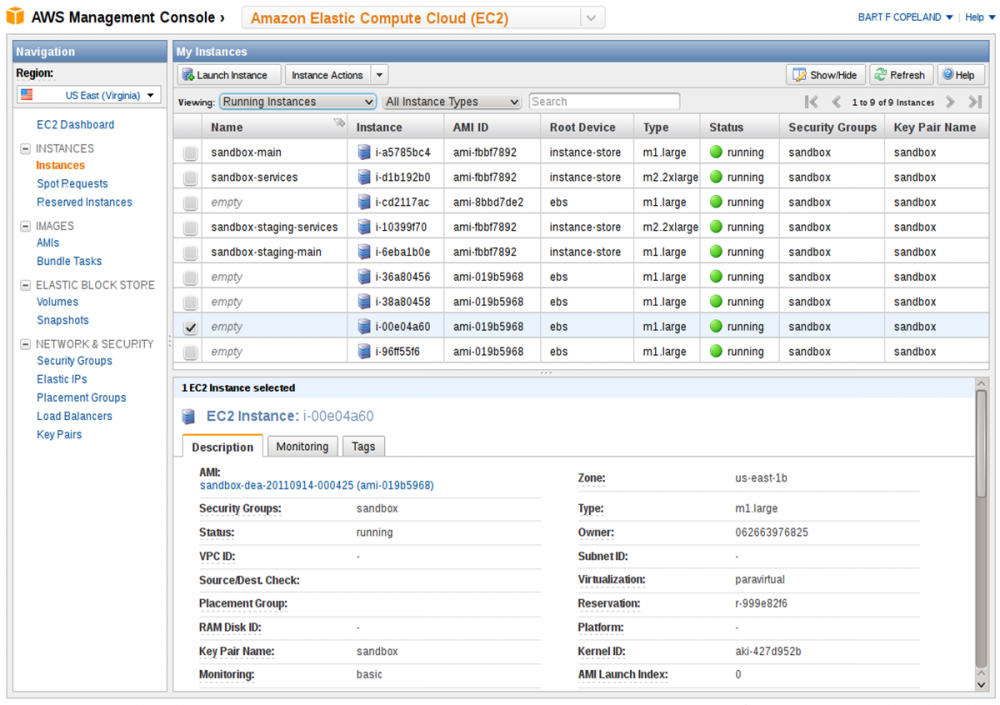Open the sandbox-dea AMI link
This screenshot has height=705, width=1000.
[x=316, y=486]
